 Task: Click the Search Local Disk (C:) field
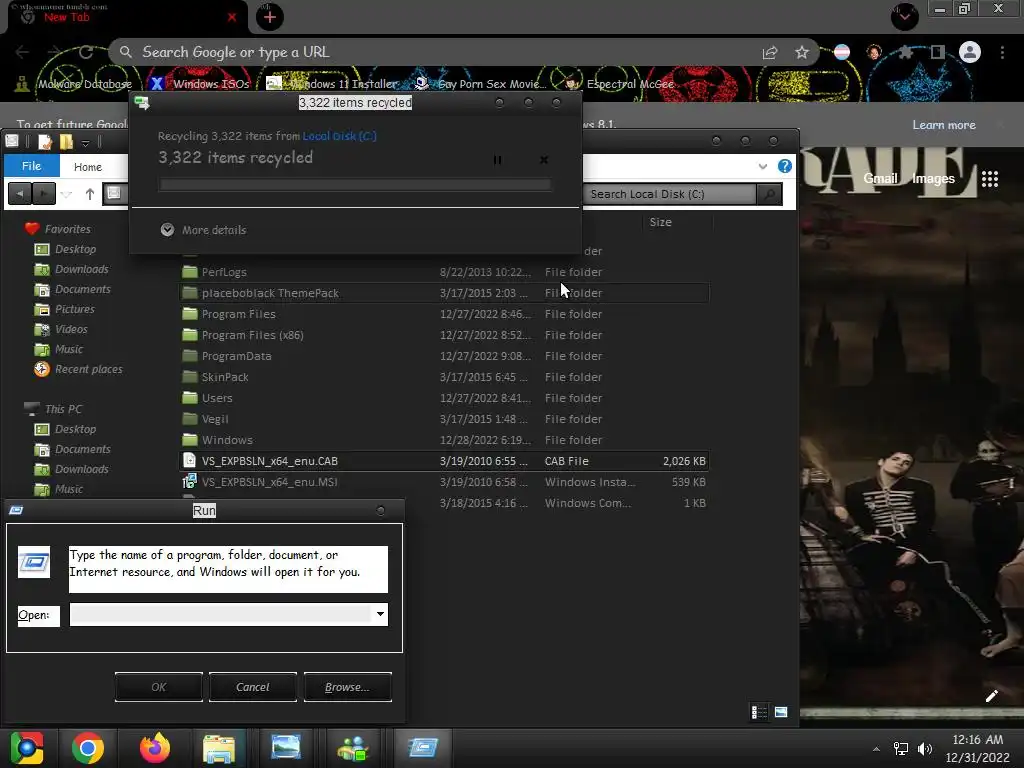coord(669,194)
